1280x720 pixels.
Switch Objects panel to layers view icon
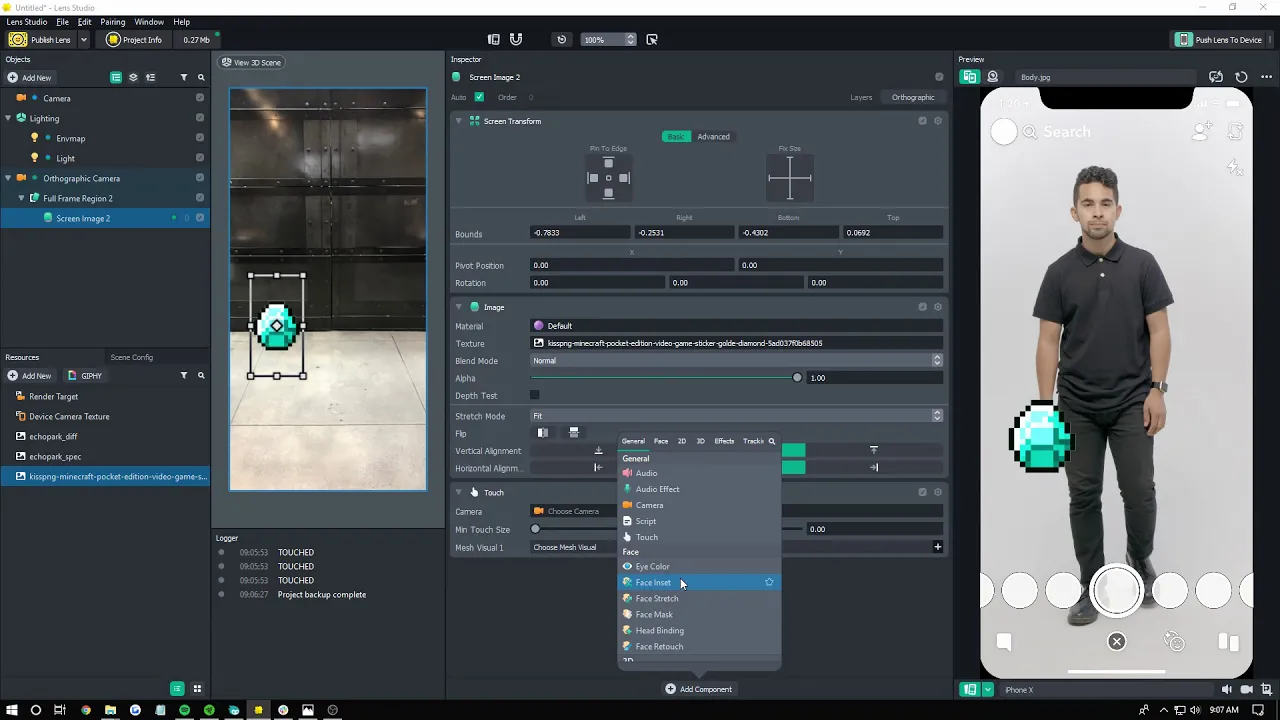(133, 78)
